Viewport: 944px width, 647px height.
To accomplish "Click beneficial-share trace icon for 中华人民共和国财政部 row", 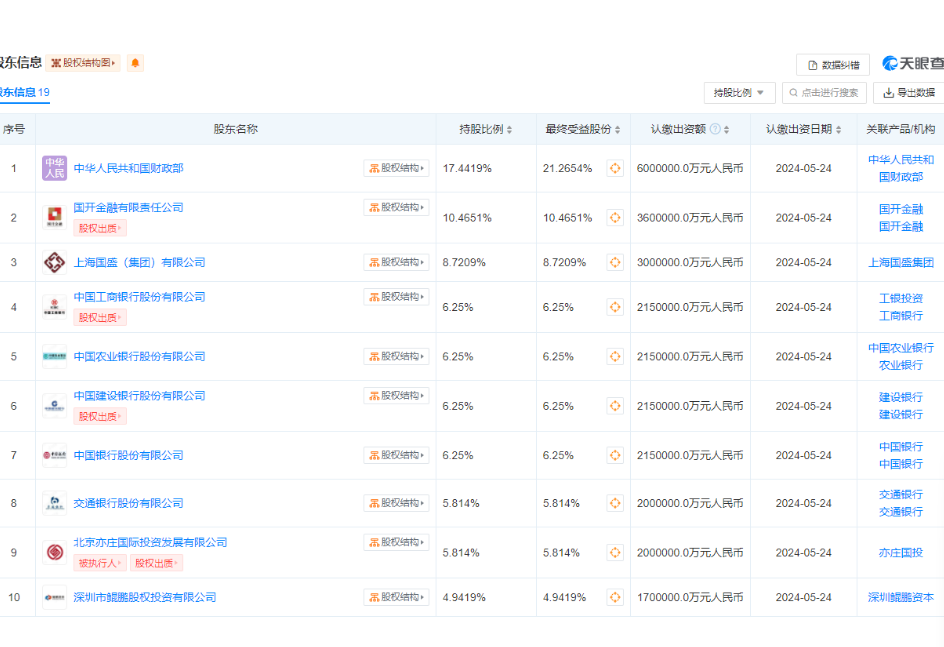I will pyautogui.click(x=615, y=169).
